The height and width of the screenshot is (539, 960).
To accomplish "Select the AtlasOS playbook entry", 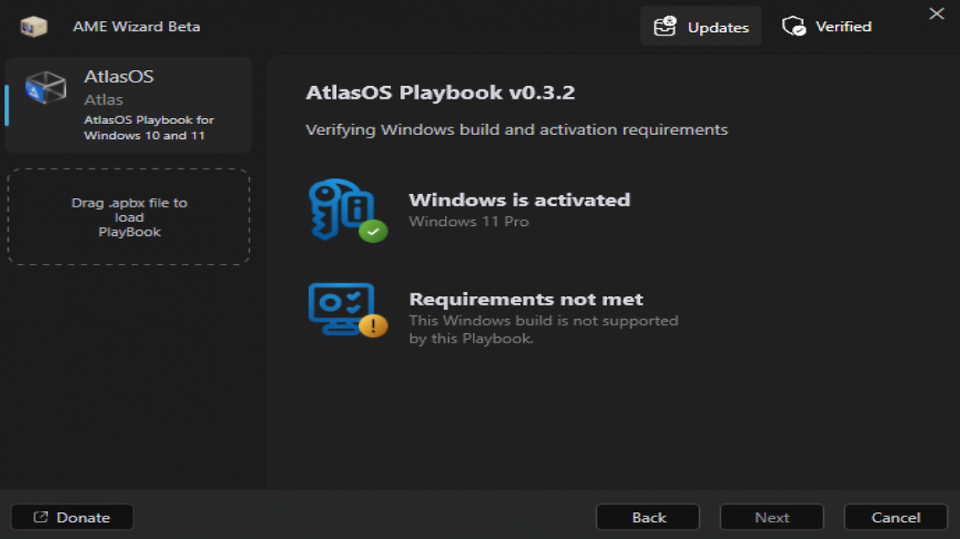I will coord(129,105).
